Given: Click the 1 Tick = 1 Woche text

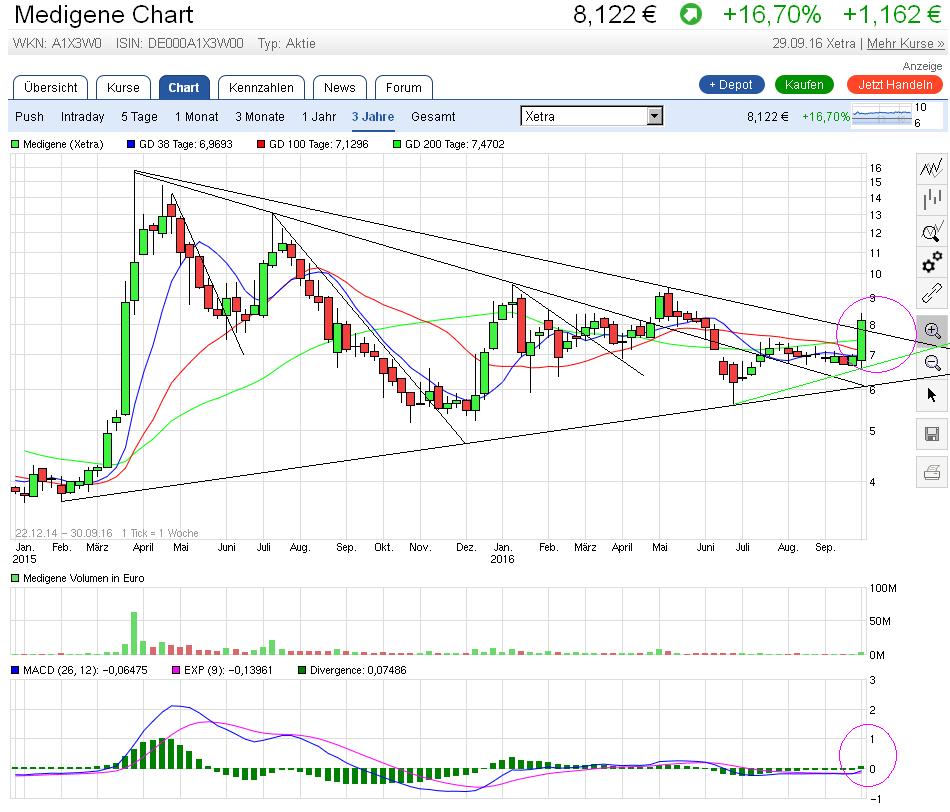Looking at the screenshot, I should [x=160, y=533].
